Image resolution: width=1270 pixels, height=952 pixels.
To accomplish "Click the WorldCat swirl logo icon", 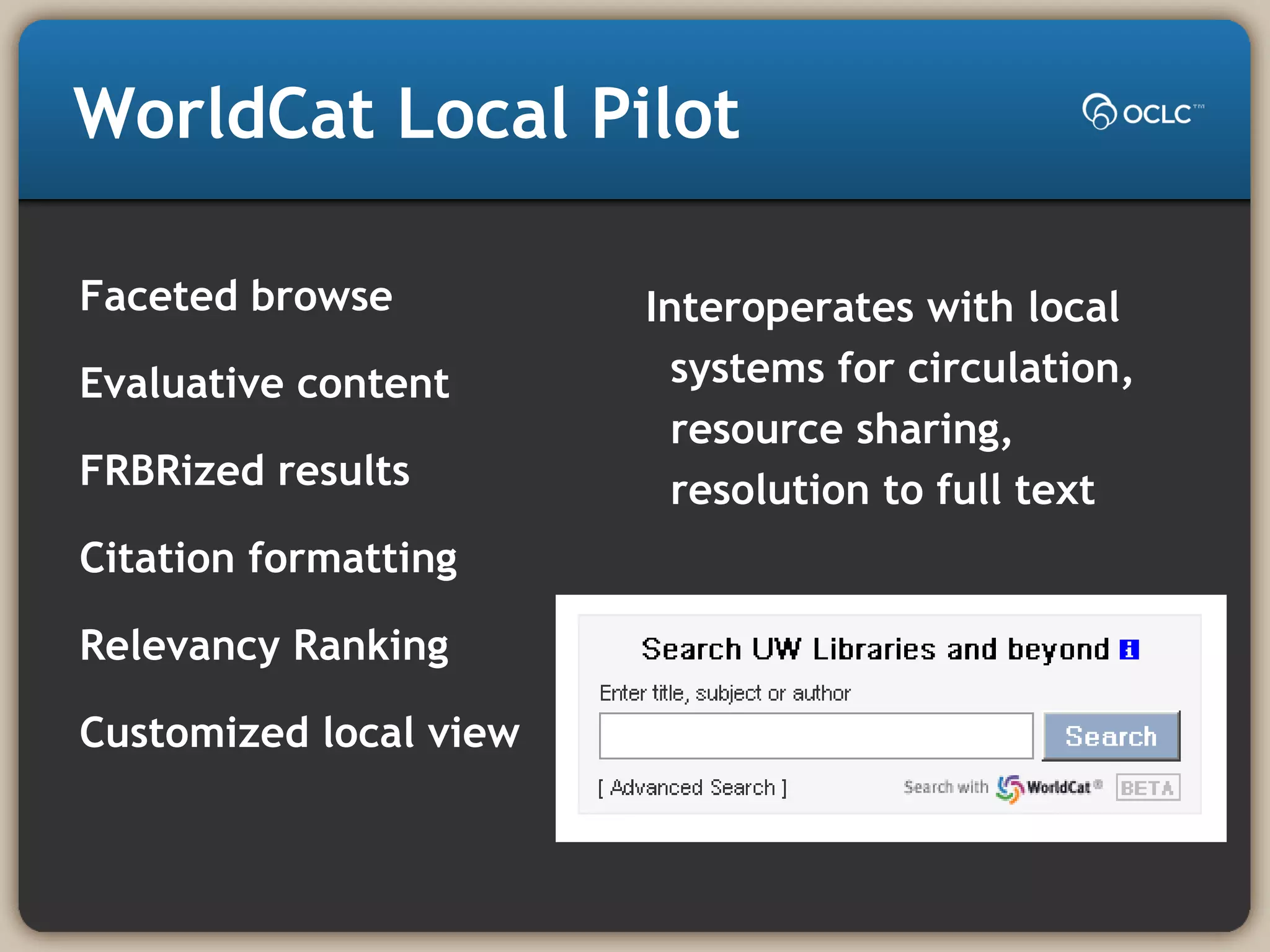I will [1010, 789].
